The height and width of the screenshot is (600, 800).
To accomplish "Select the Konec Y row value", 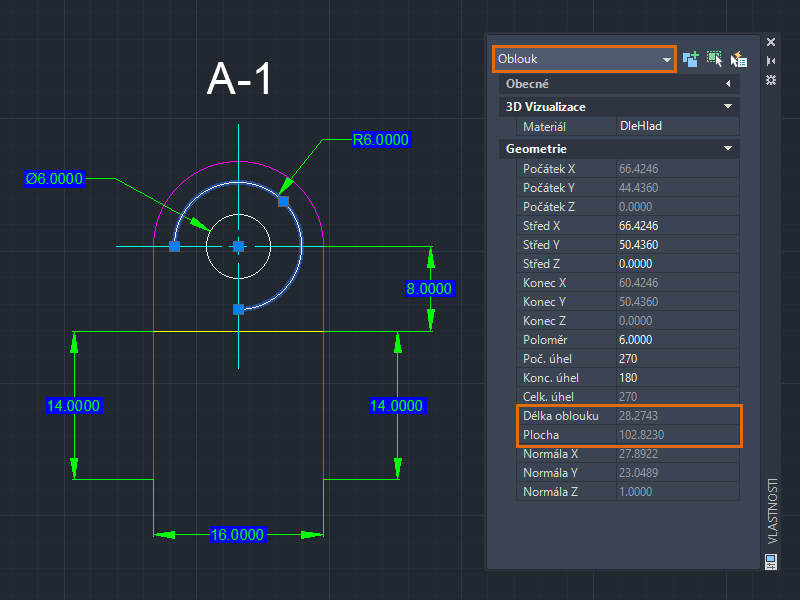I will click(x=678, y=302).
